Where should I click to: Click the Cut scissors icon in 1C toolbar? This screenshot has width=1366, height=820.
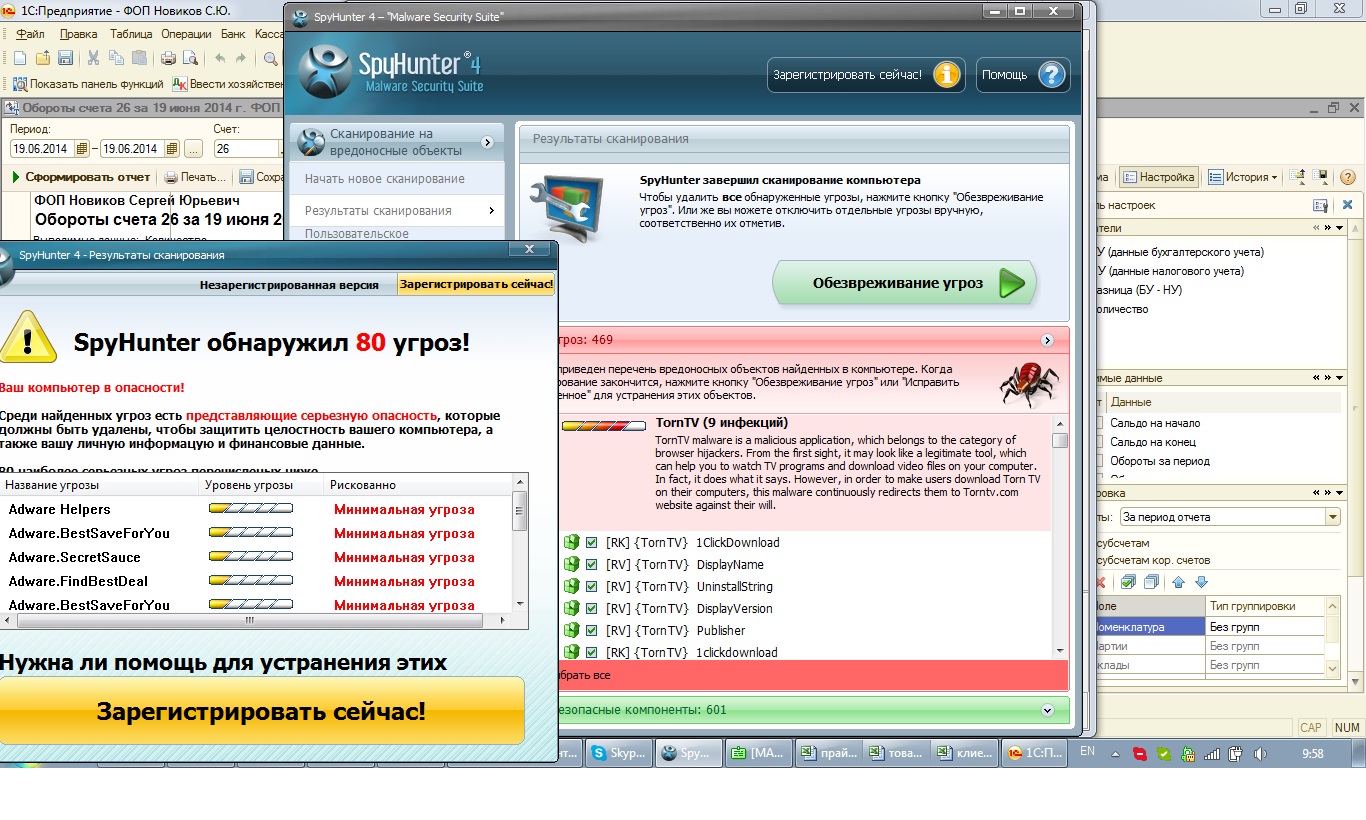pyautogui.click(x=93, y=58)
